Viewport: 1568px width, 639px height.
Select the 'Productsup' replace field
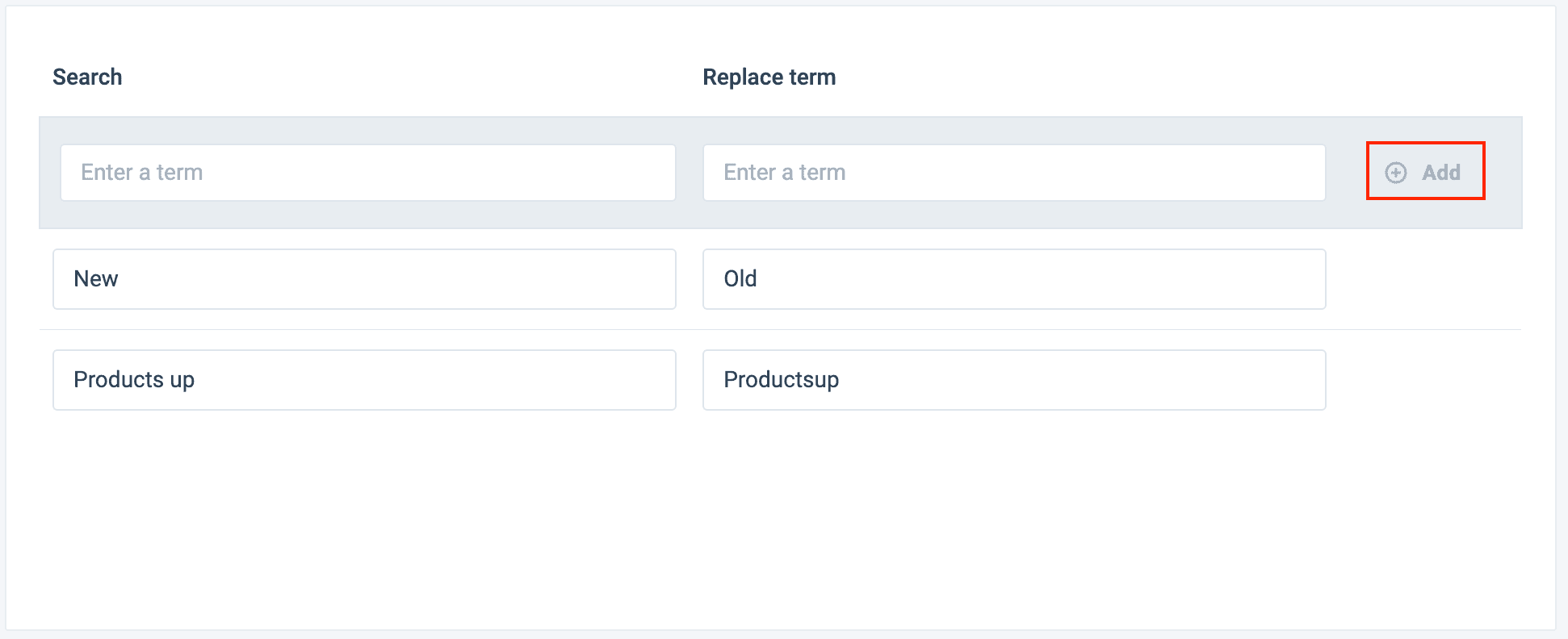pos(1013,380)
